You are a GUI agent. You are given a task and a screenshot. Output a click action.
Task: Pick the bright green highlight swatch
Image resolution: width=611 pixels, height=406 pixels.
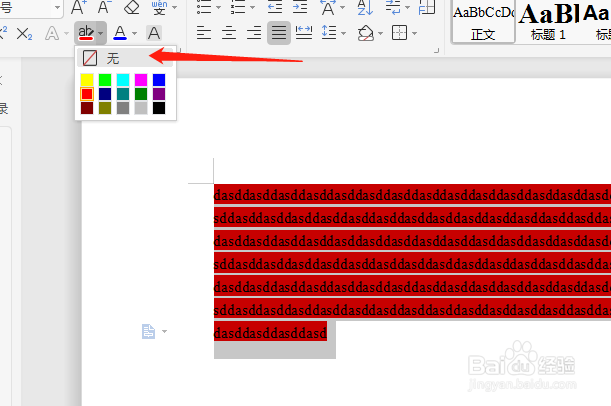pos(105,80)
